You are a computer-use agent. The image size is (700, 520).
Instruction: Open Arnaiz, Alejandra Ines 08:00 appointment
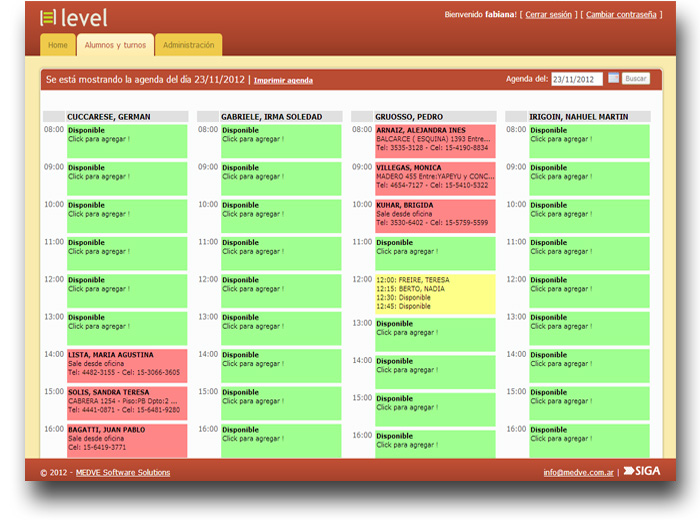coord(434,139)
